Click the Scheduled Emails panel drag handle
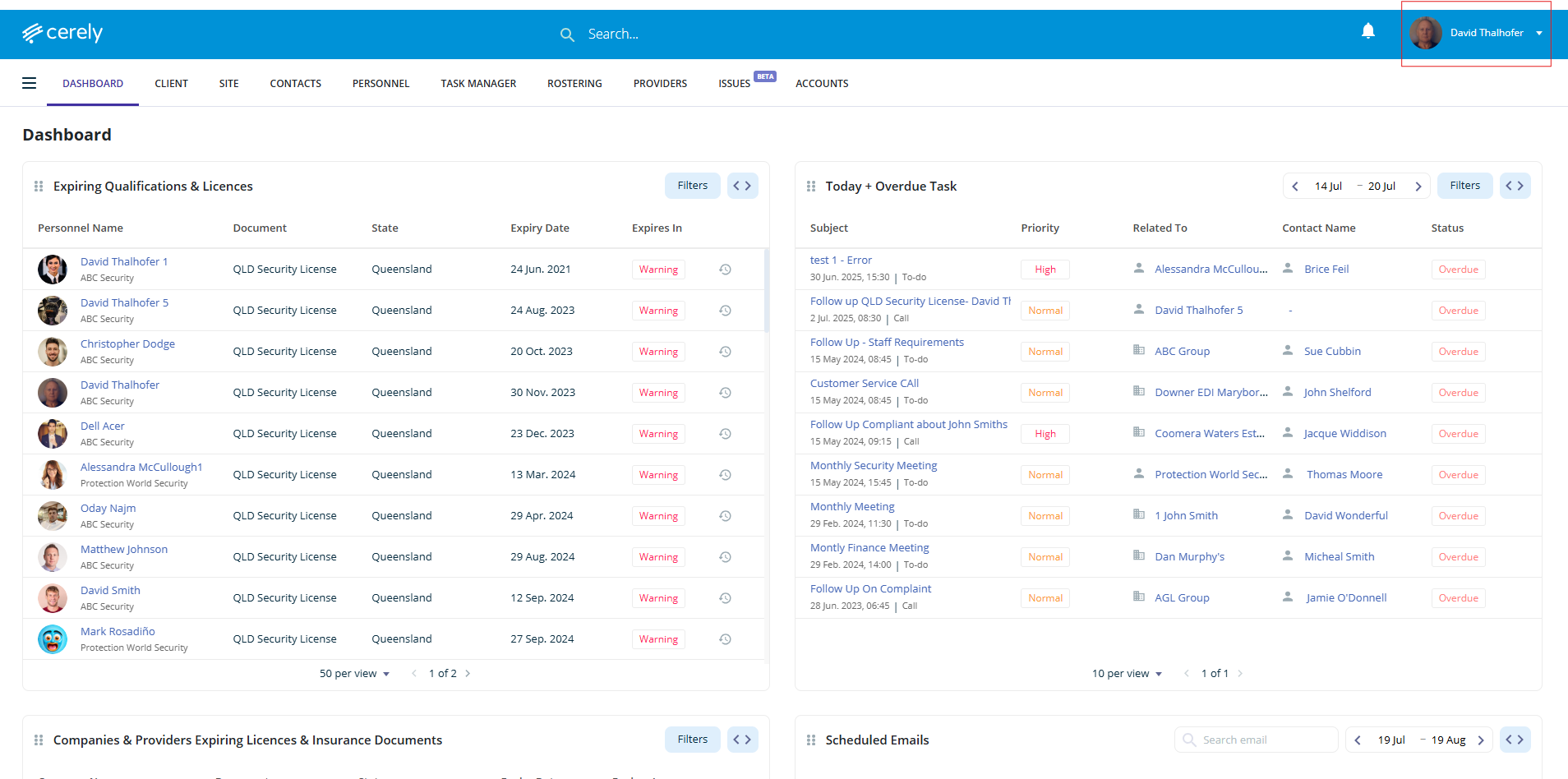 pos(811,740)
